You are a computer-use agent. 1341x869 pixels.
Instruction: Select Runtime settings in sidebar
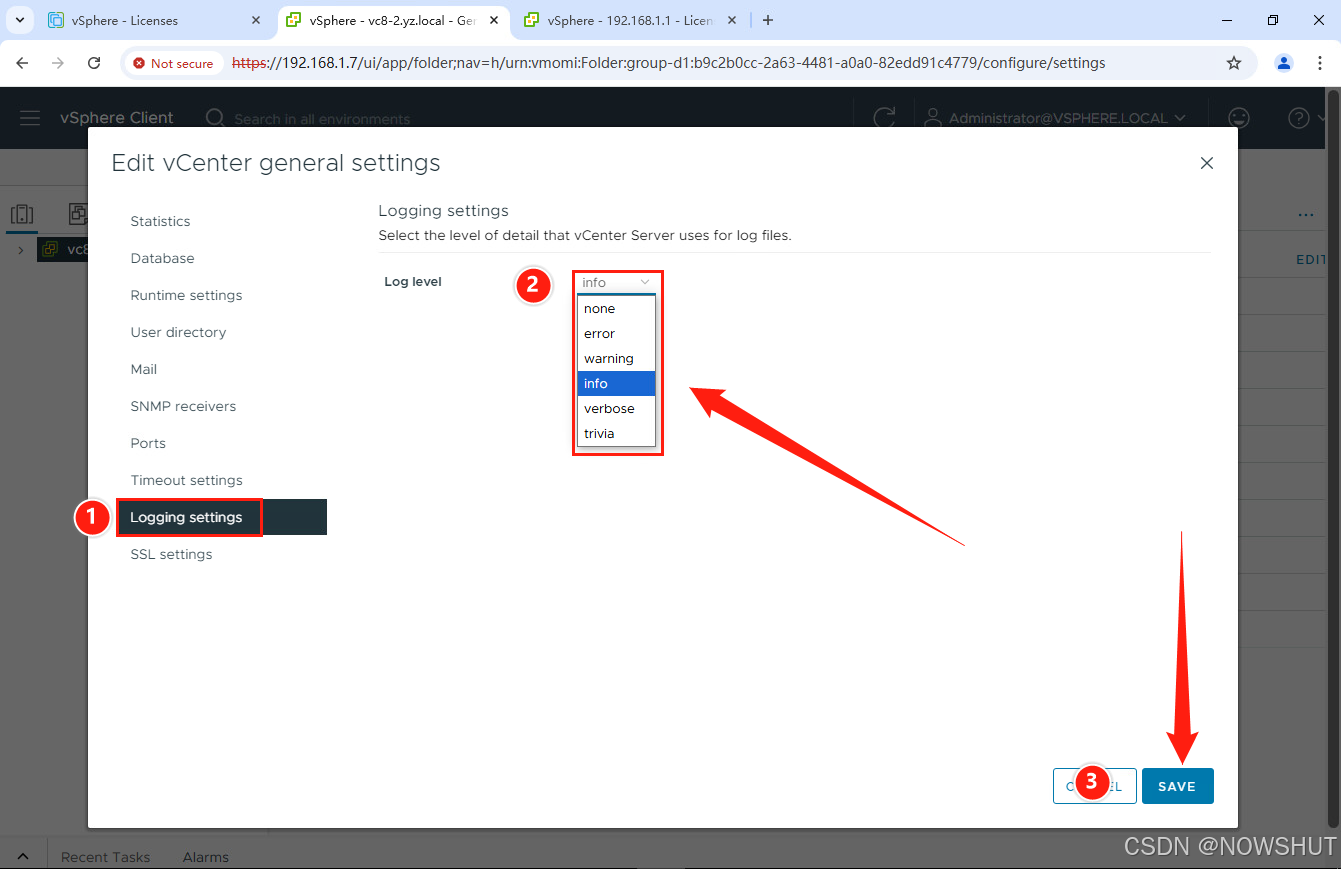tap(186, 295)
